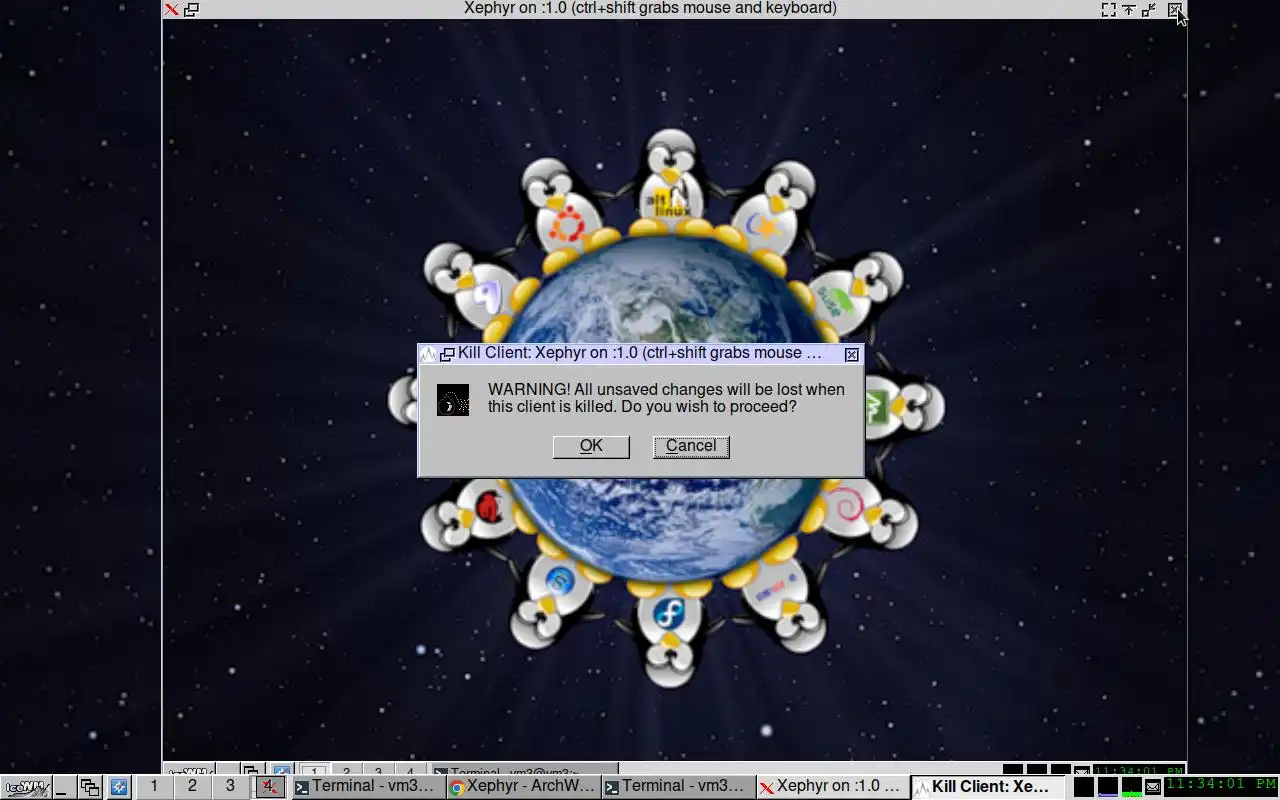Switch to workspace 4 in the outer taskbar
Screen dimensions: 1280x800
click(268, 786)
